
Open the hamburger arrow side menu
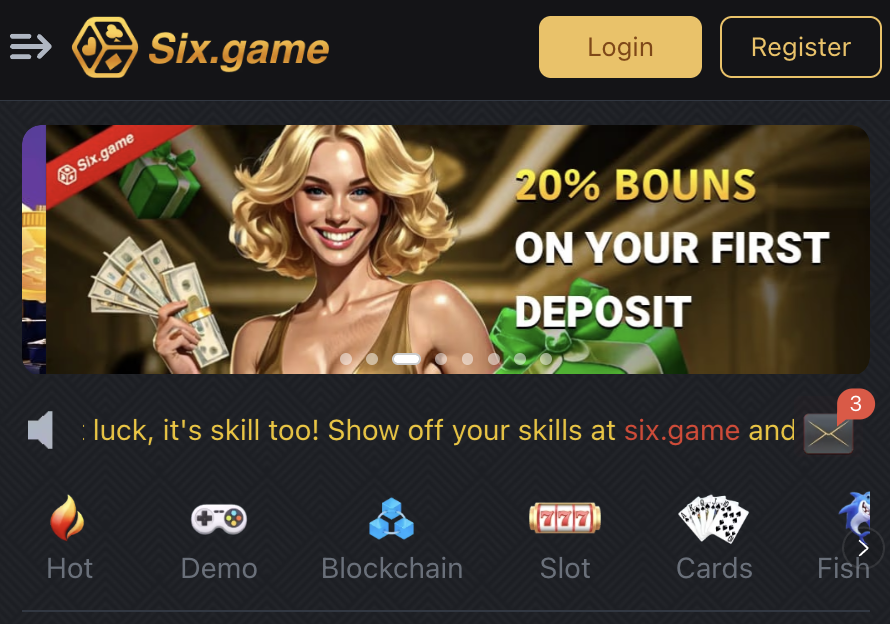click(x=31, y=47)
